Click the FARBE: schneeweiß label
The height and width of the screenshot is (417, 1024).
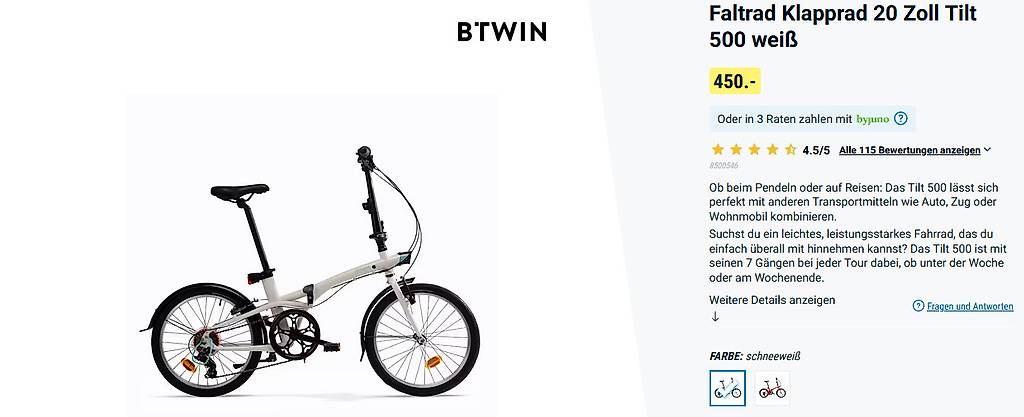[755, 356]
